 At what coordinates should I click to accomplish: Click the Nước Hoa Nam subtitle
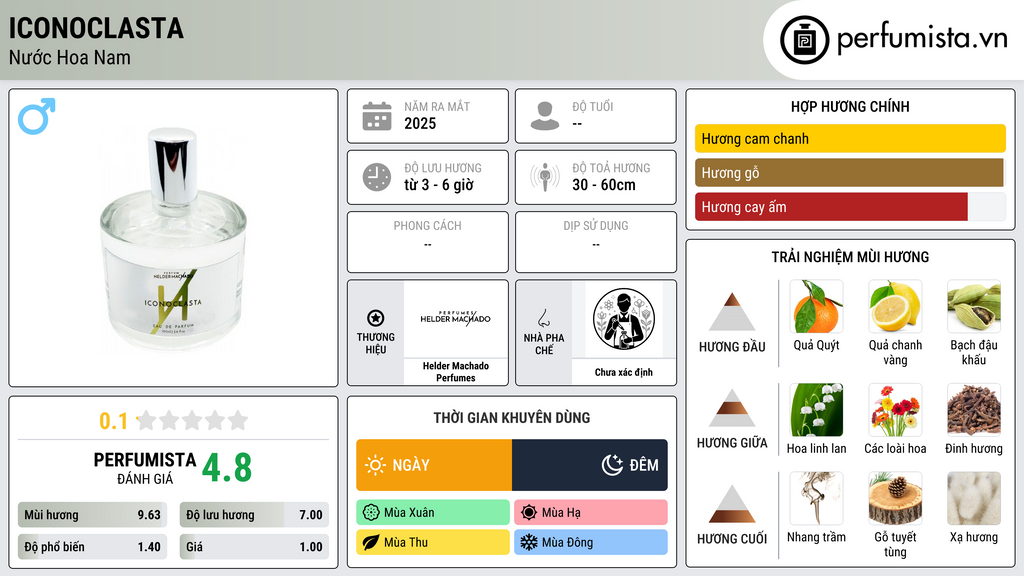pyautogui.click(x=70, y=57)
